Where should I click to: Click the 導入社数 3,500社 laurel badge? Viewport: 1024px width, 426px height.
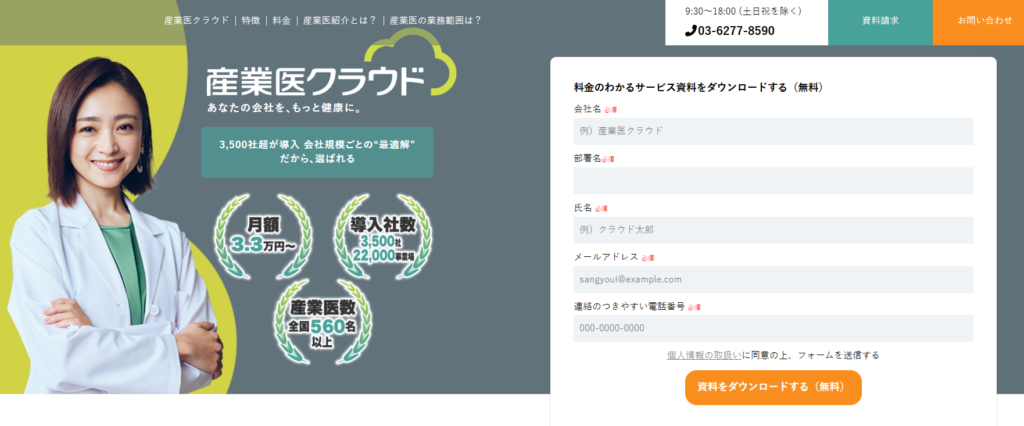383,237
